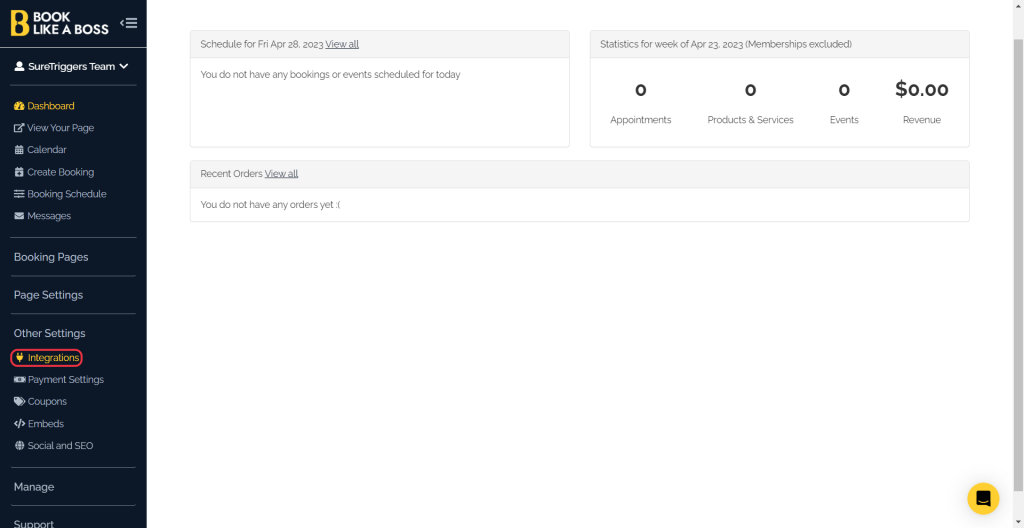Click the Book Like A Boss logo

click(59, 23)
